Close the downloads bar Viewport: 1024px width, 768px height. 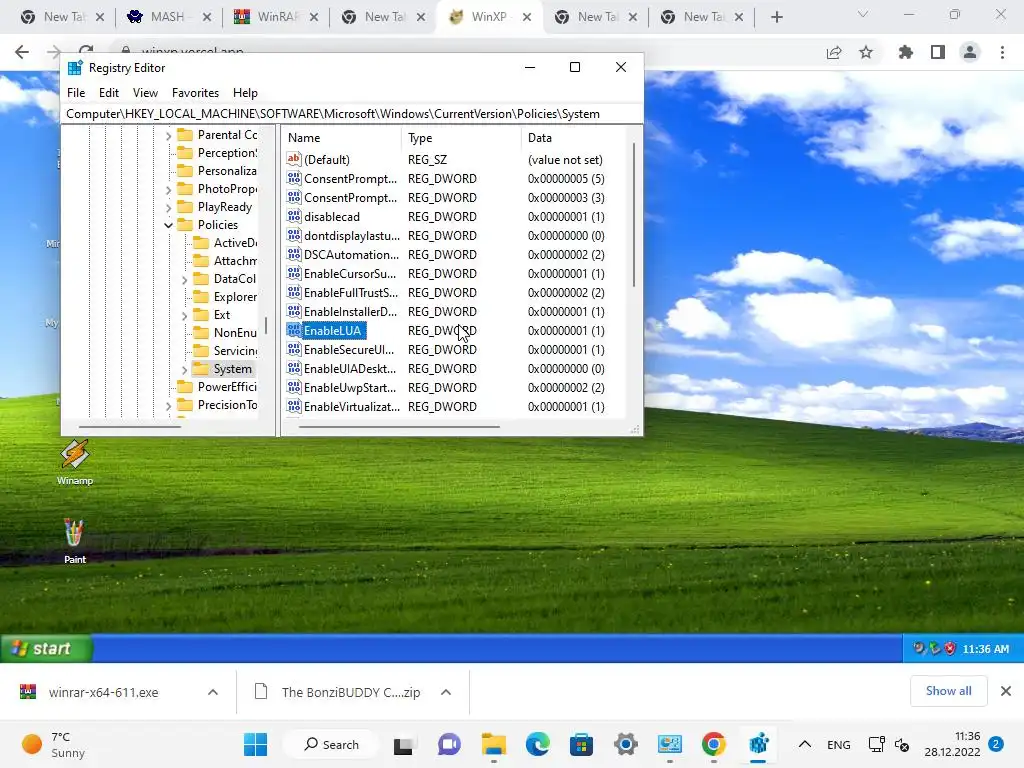tap(1006, 691)
